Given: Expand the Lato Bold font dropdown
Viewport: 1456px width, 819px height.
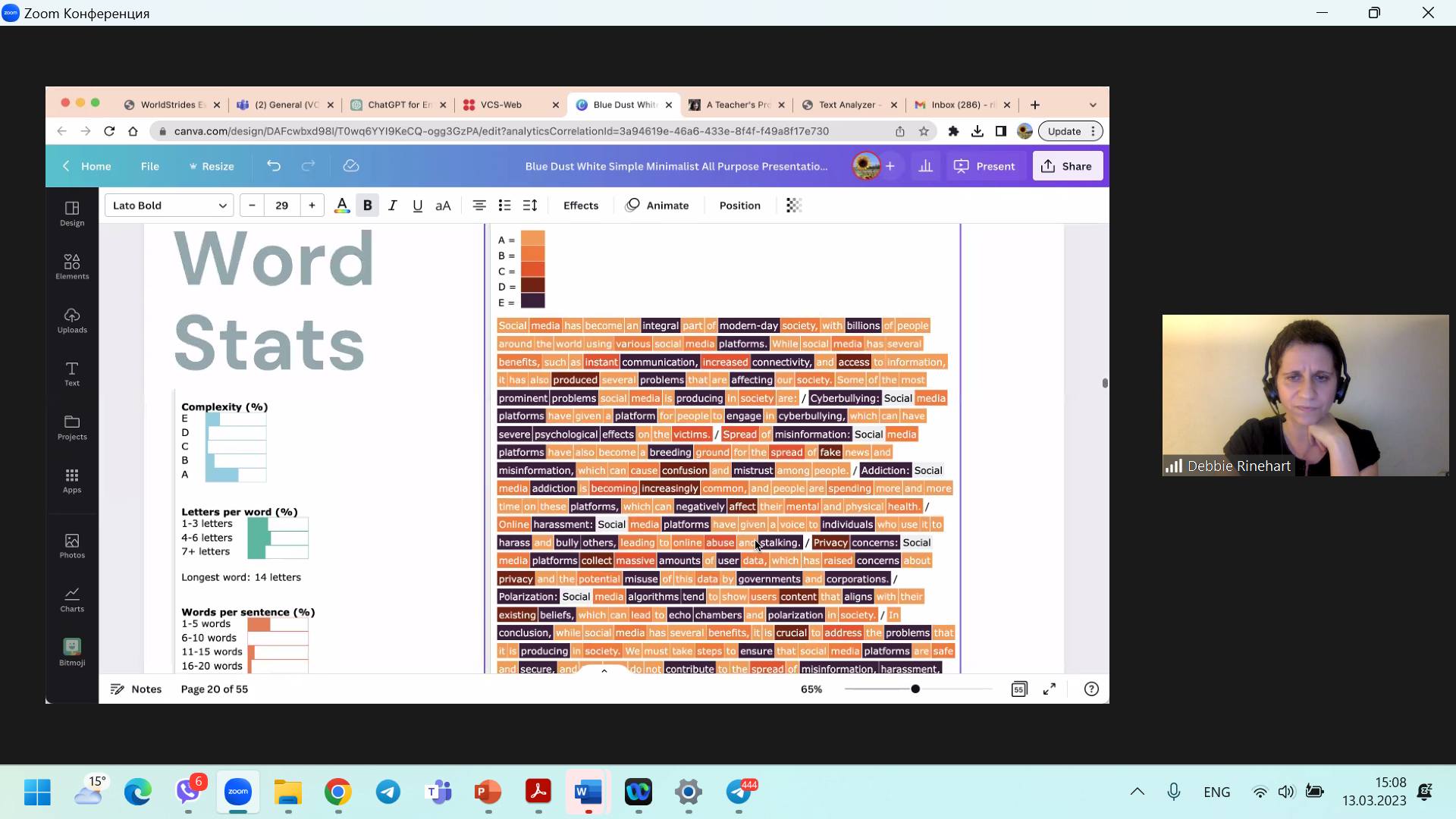Looking at the screenshot, I should 168,206.
